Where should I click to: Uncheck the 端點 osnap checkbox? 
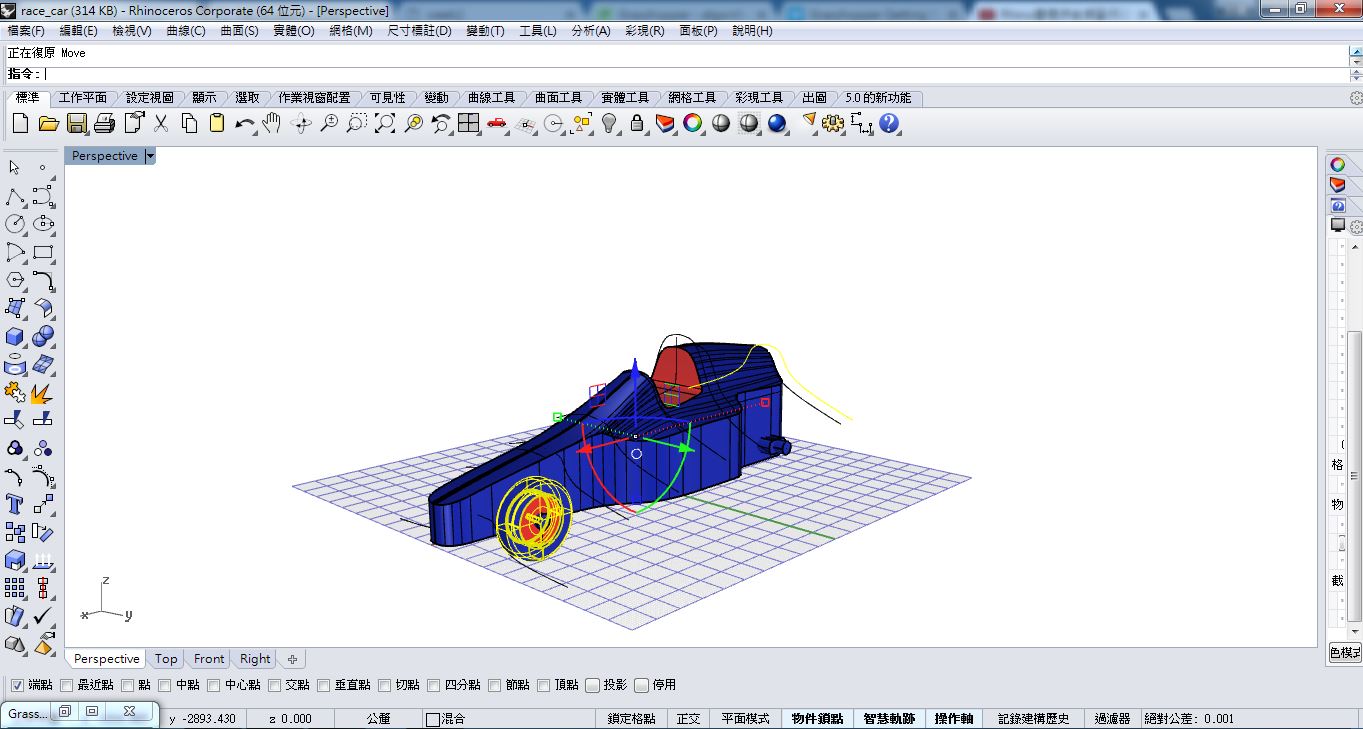(x=17, y=685)
